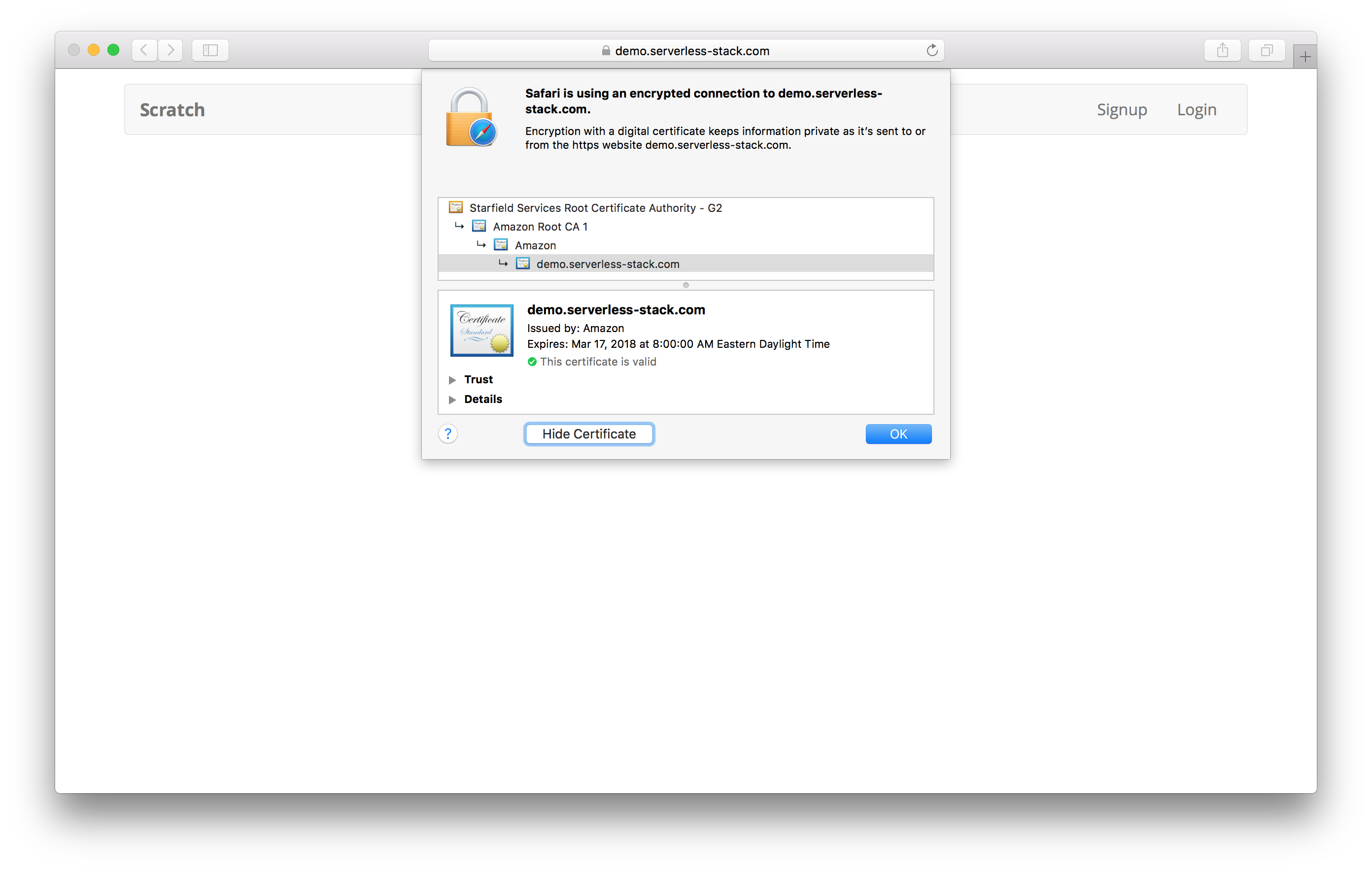
Task: Click the certificate document icon
Action: pos(482,331)
